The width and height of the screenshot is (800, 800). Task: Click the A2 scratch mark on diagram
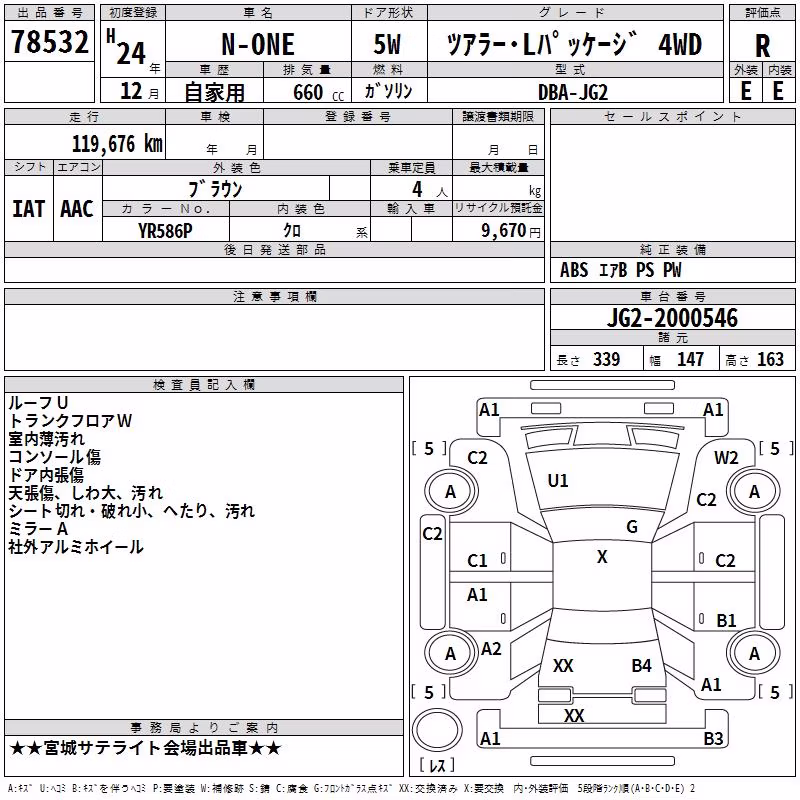[491, 649]
